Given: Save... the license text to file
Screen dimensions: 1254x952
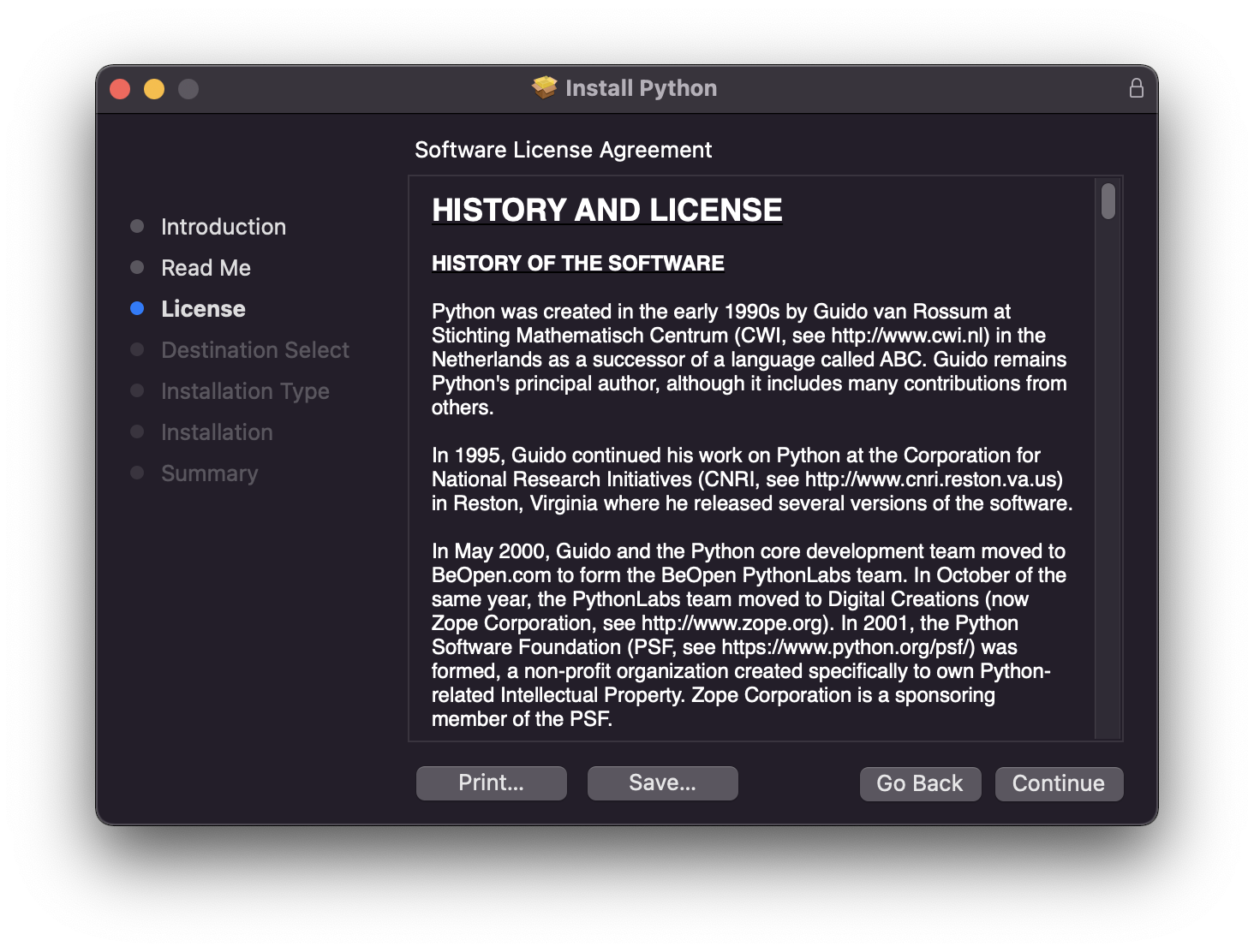Looking at the screenshot, I should click(662, 782).
